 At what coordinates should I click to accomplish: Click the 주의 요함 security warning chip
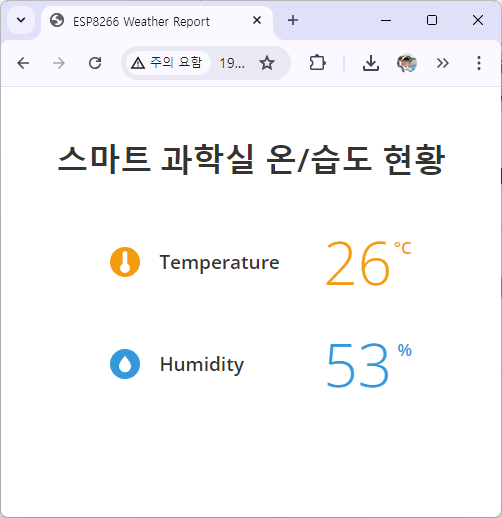pyautogui.click(x=168, y=63)
